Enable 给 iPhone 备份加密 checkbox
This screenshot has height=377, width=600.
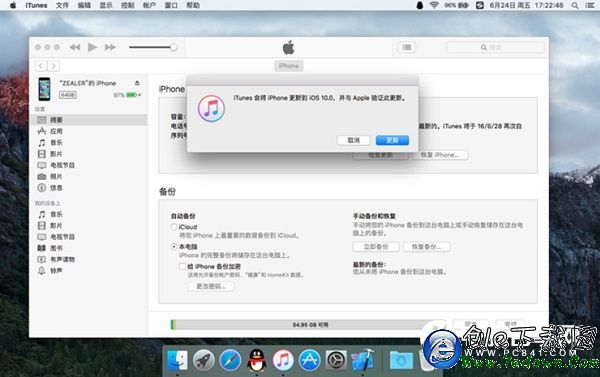coord(183,266)
